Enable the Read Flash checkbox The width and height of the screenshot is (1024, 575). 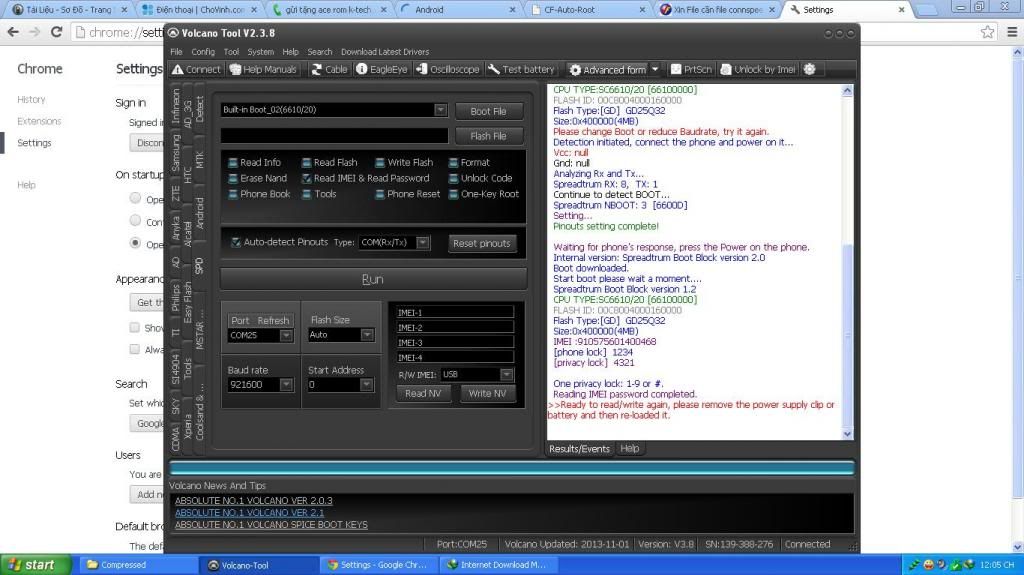tap(306, 163)
